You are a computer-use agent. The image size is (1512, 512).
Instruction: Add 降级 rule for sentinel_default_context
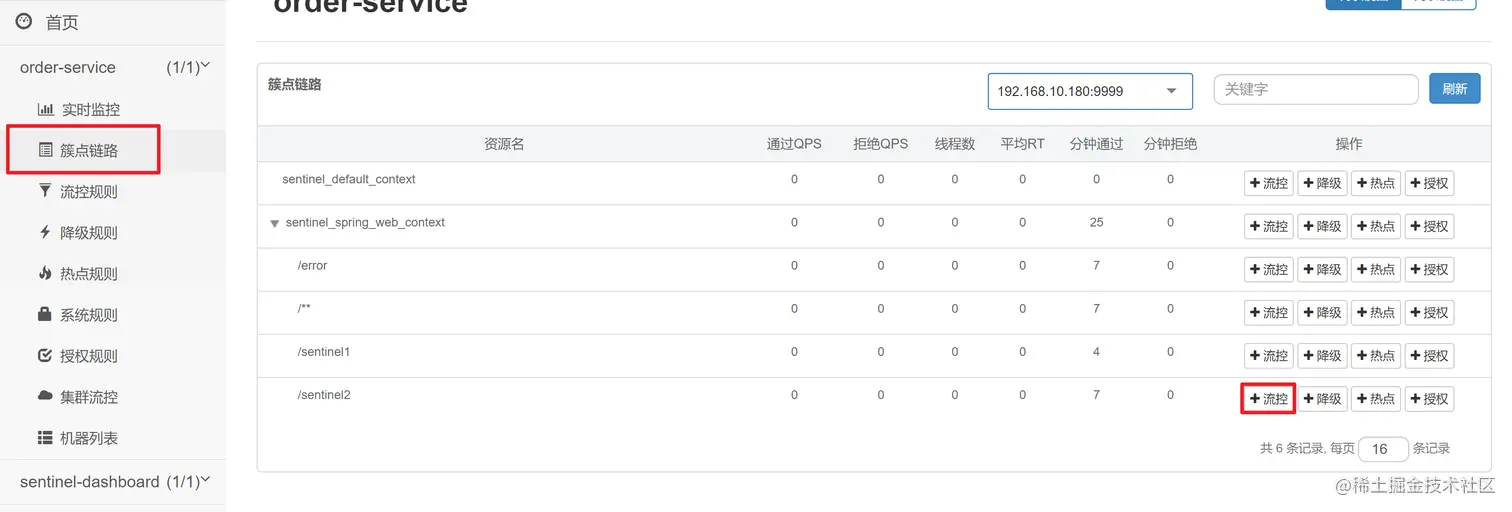(x=1322, y=184)
